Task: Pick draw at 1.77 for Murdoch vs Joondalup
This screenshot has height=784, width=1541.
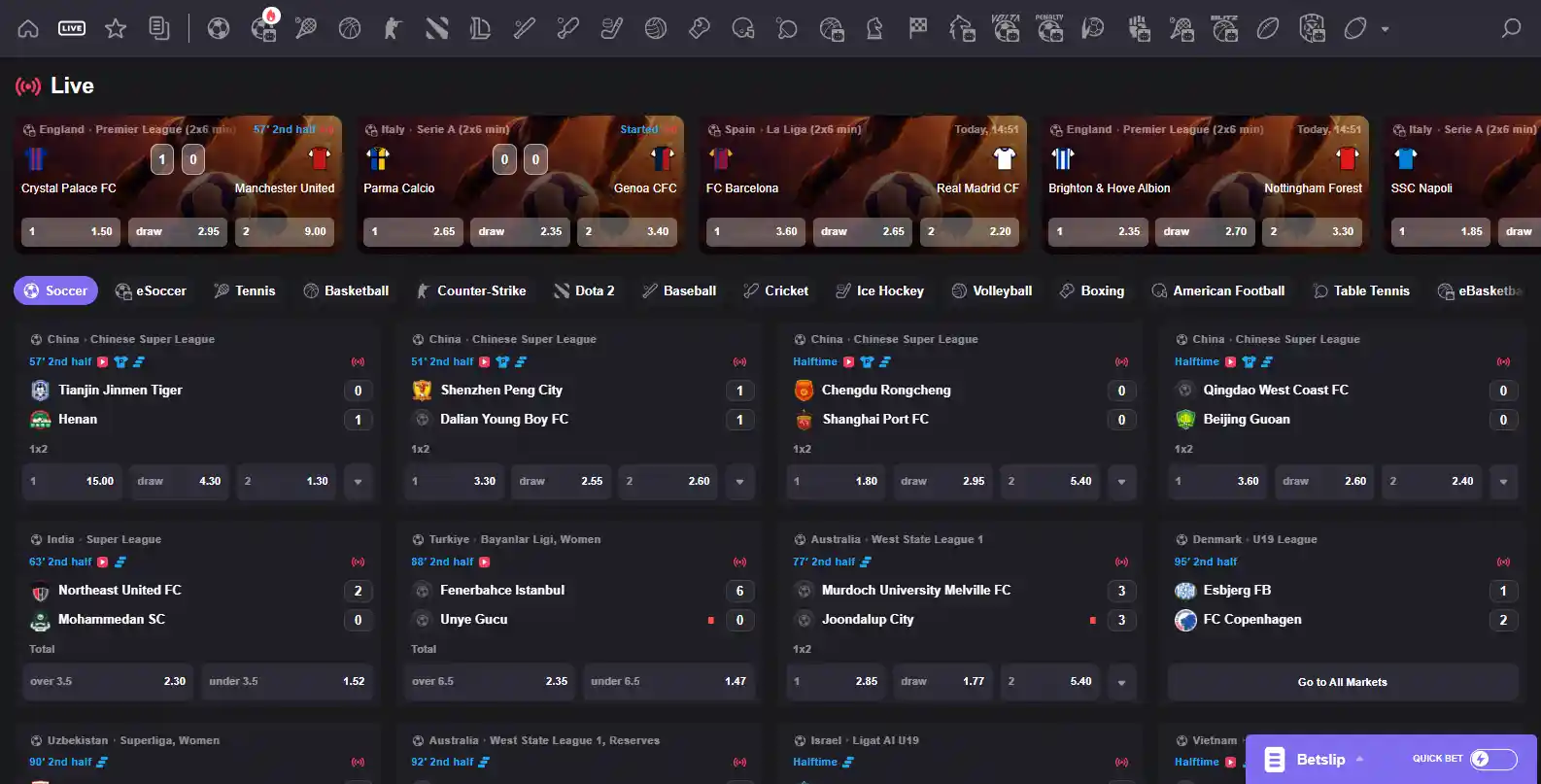Action: point(943,681)
